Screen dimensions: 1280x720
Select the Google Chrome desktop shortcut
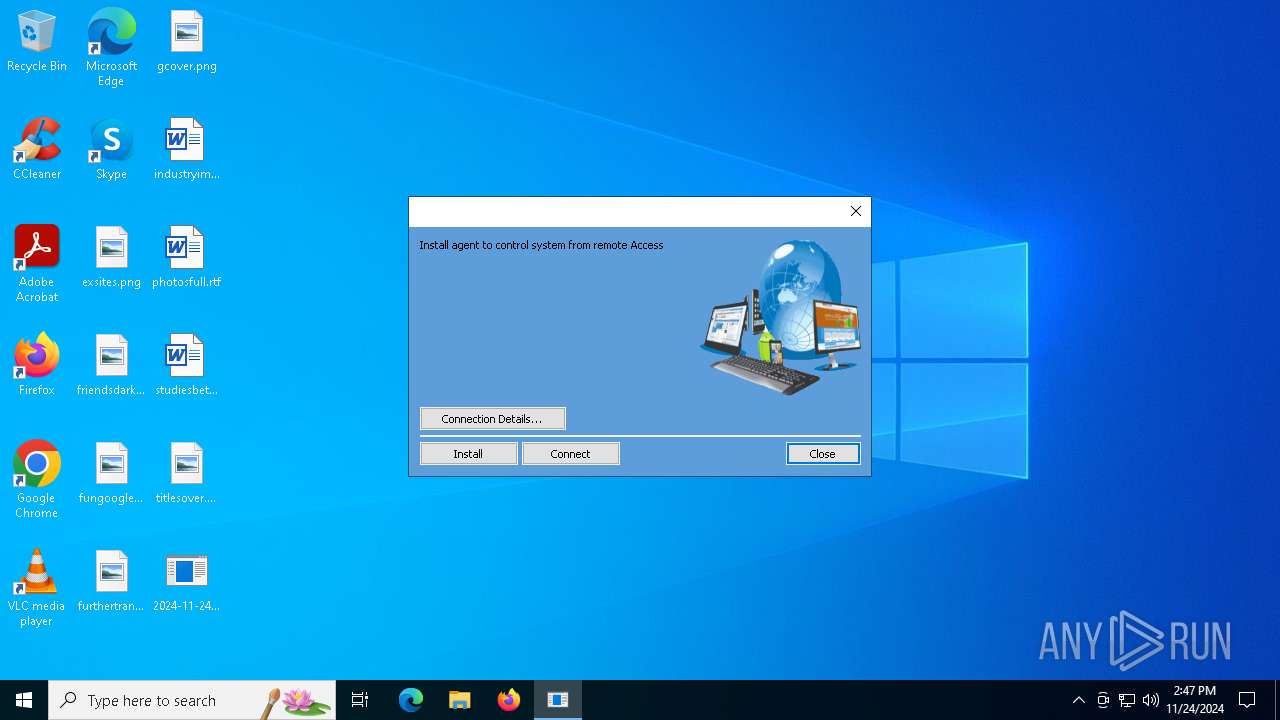pos(37,480)
